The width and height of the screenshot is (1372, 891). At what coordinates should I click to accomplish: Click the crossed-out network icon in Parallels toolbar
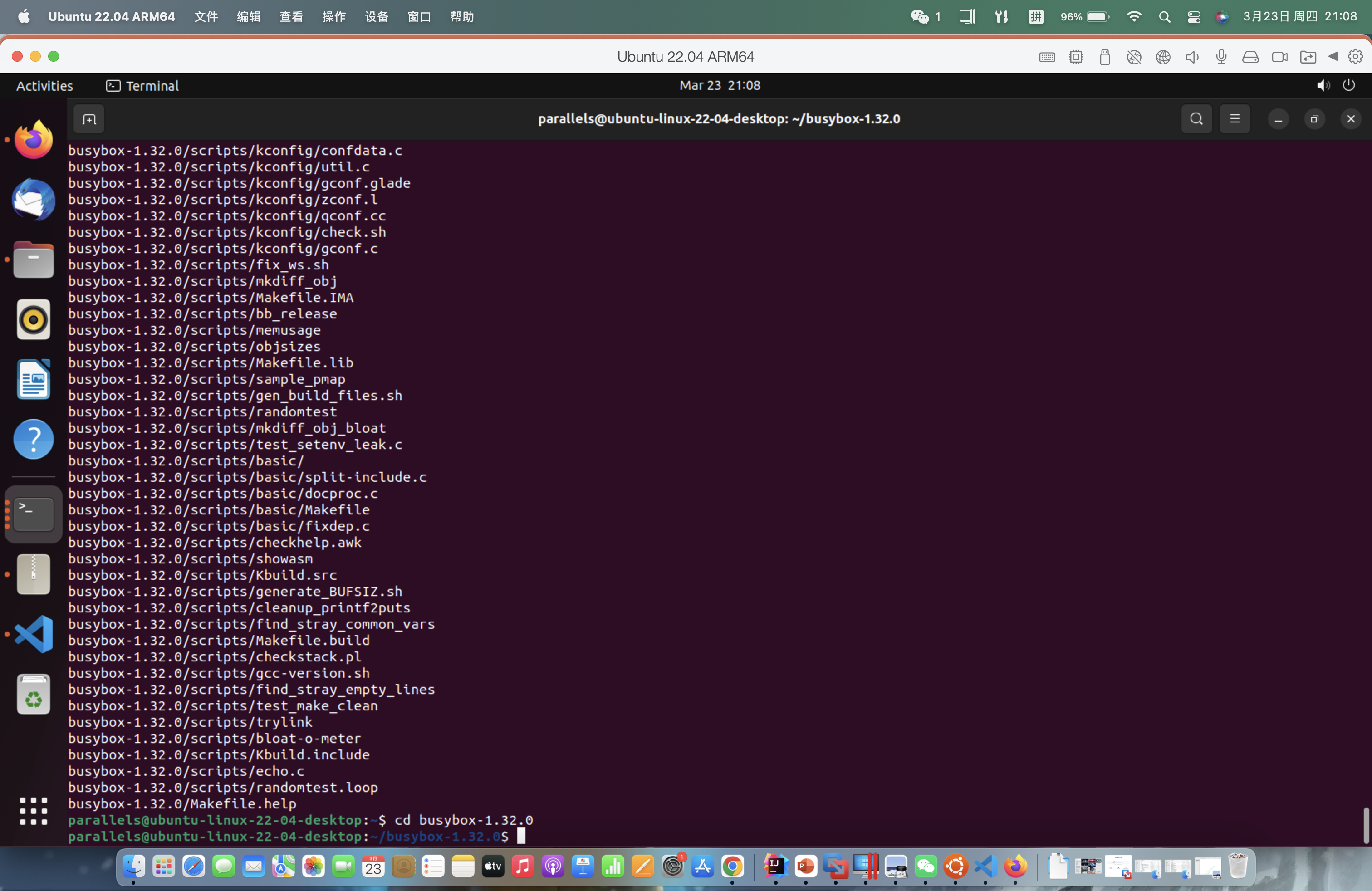(x=1134, y=57)
